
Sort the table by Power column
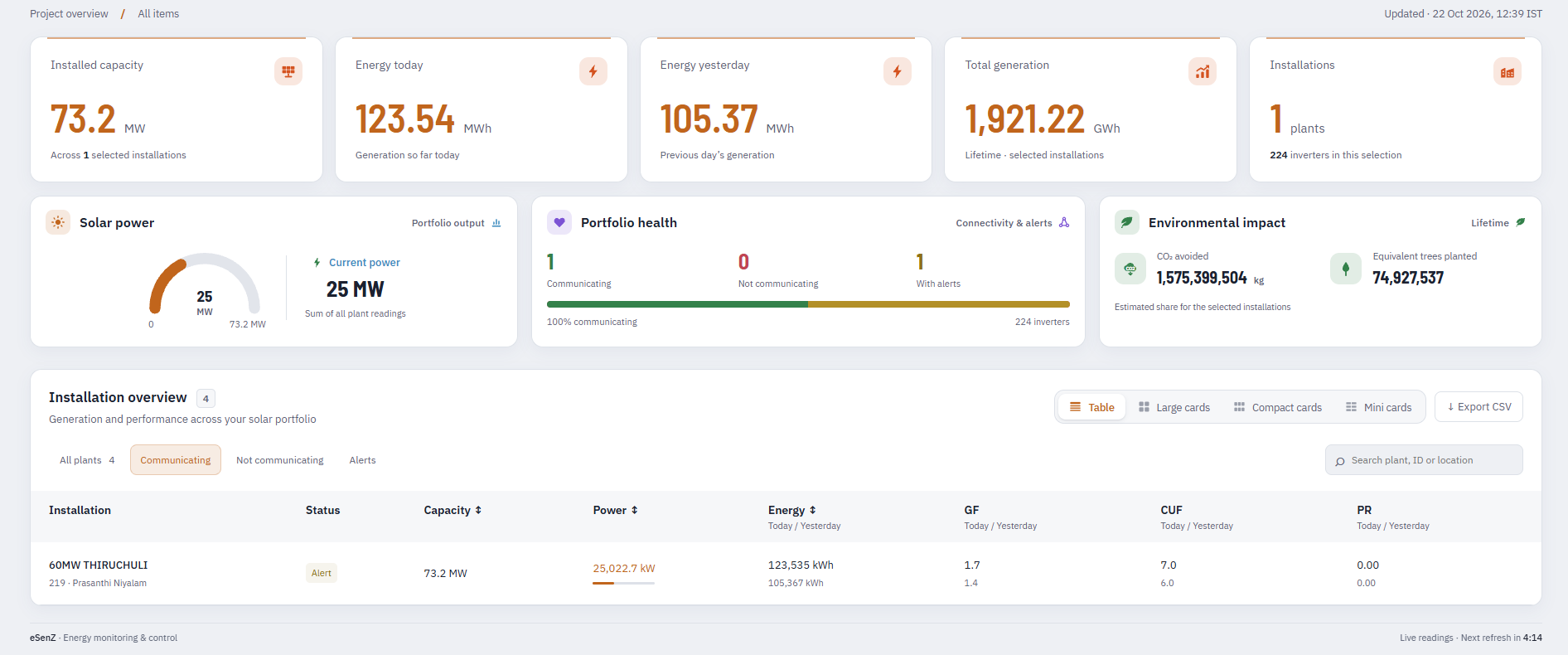pos(616,511)
